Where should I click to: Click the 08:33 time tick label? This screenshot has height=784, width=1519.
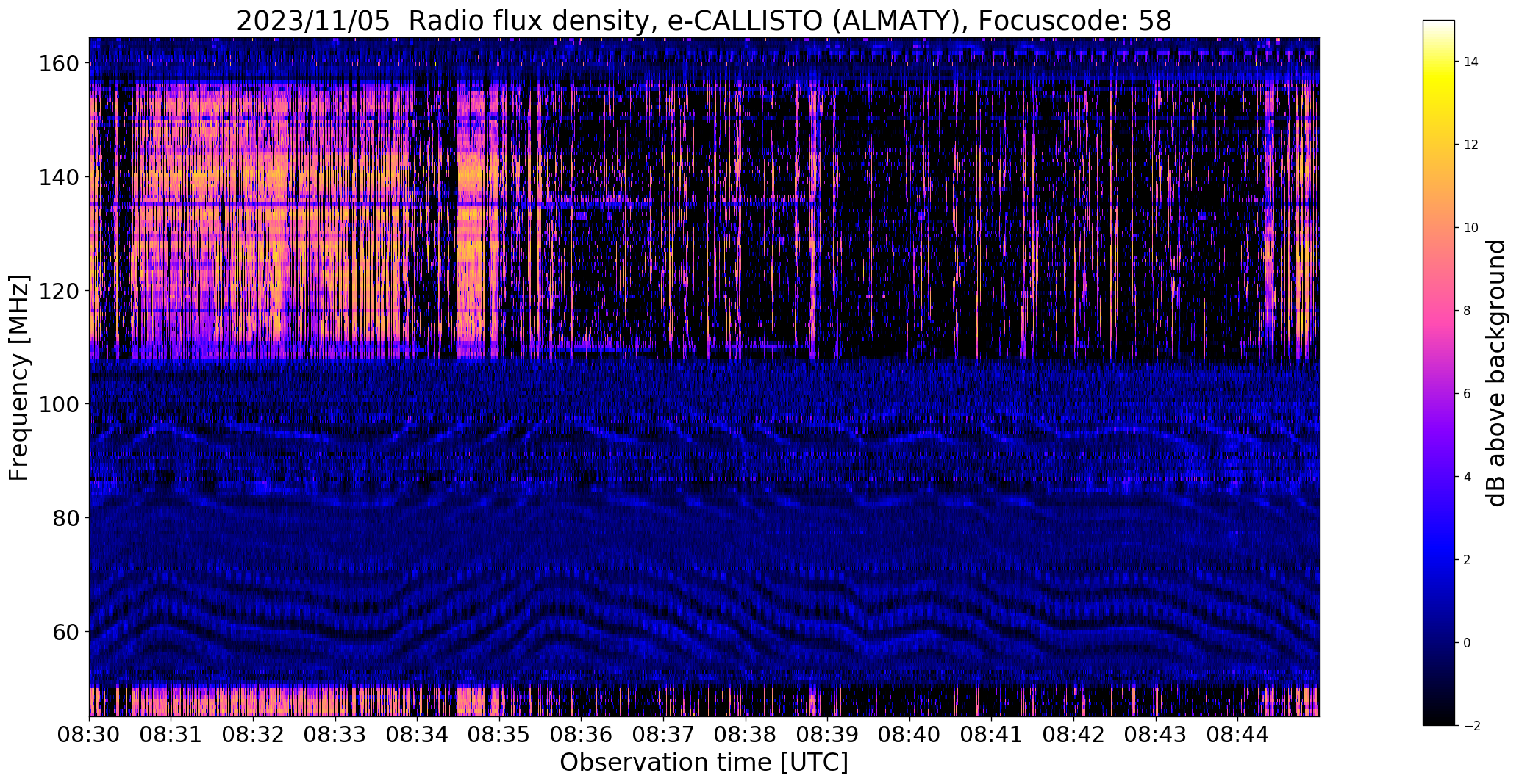tap(335, 734)
